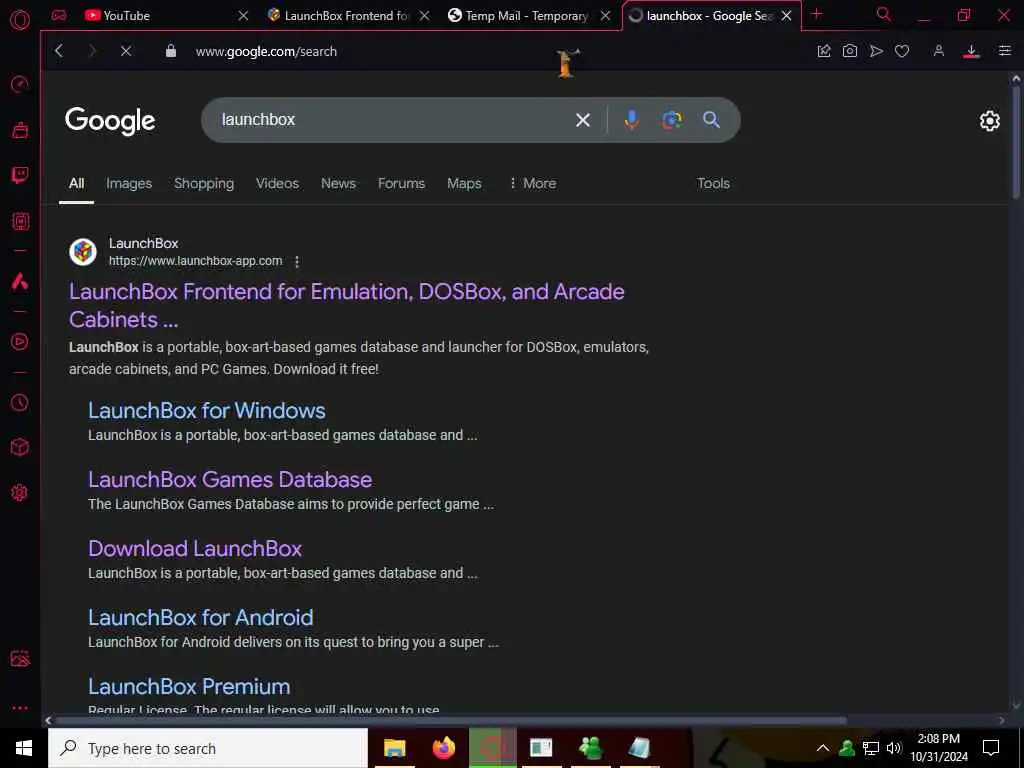Open LaunchBox Premium link
Screen dimensions: 1024x768
pos(189,686)
